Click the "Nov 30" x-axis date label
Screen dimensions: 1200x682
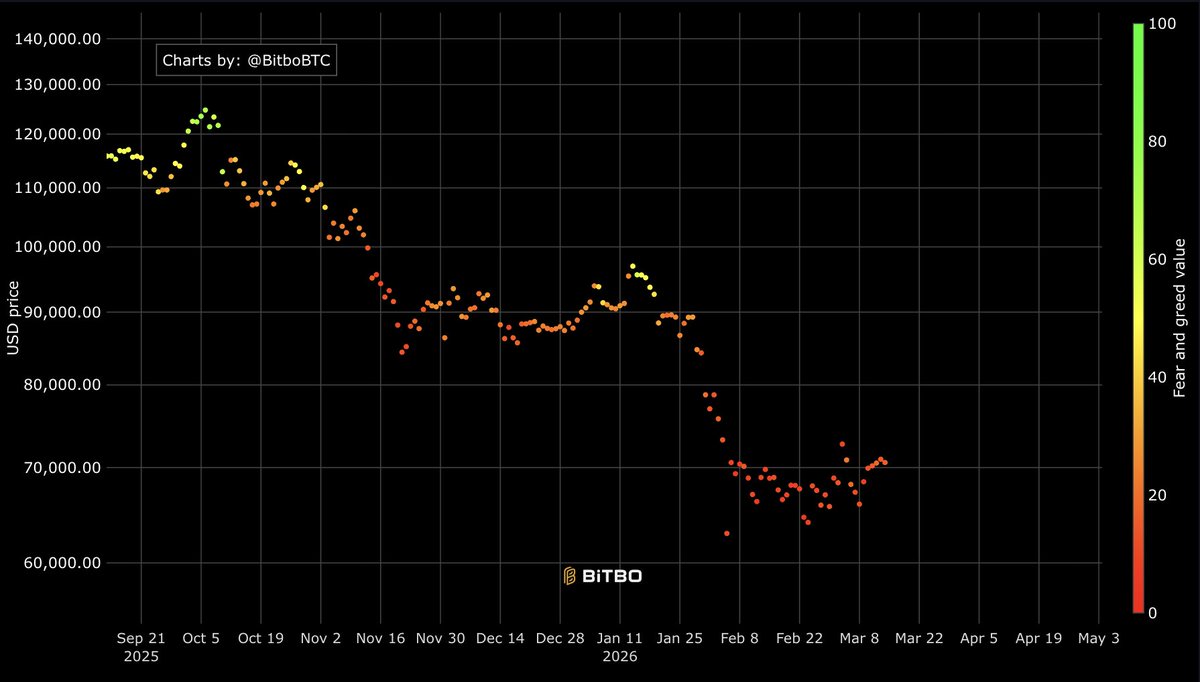point(441,639)
